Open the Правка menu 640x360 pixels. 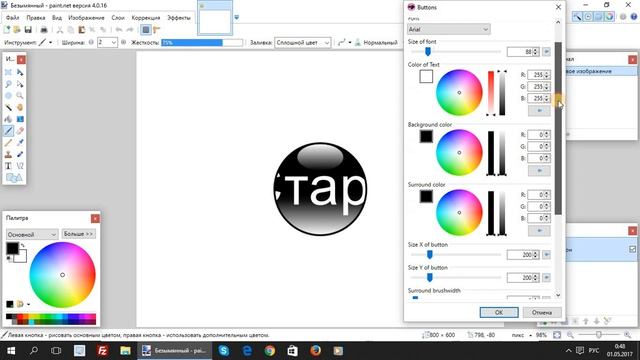pyautogui.click(x=36, y=18)
